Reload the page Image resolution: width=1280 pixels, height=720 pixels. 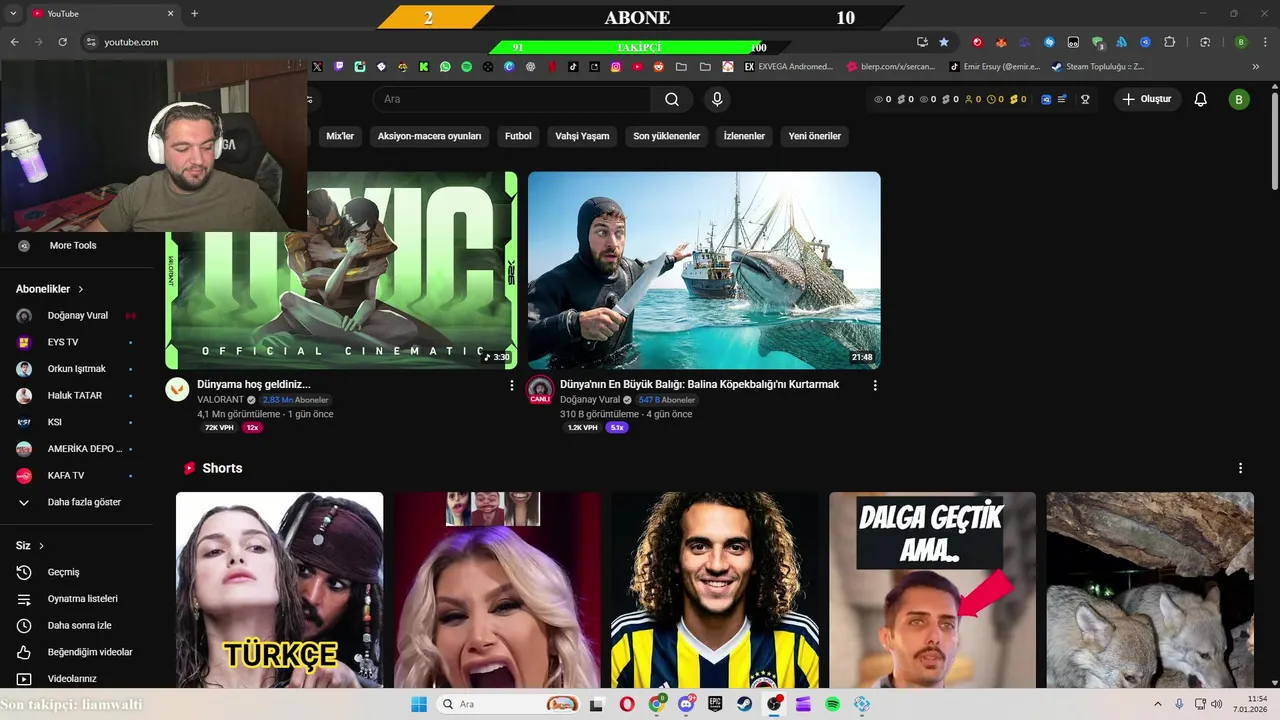click(63, 42)
